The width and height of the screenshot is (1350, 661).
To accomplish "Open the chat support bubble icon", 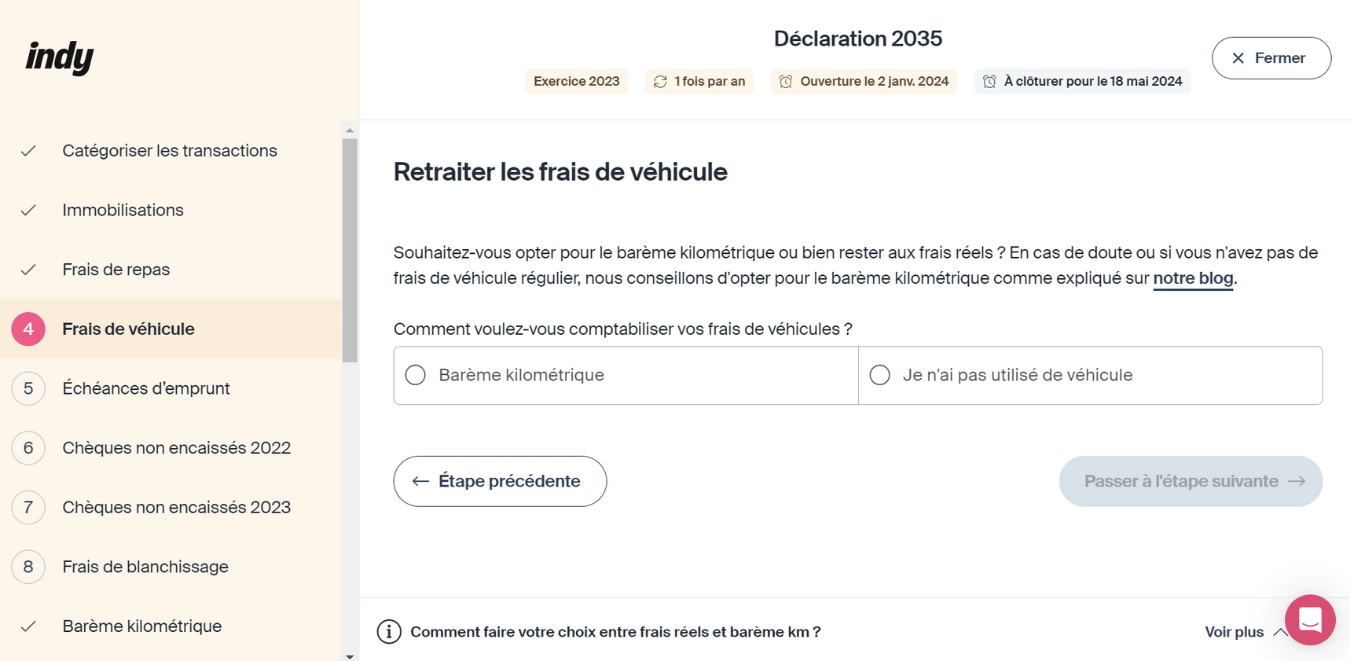I will [x=1310, y=619].
